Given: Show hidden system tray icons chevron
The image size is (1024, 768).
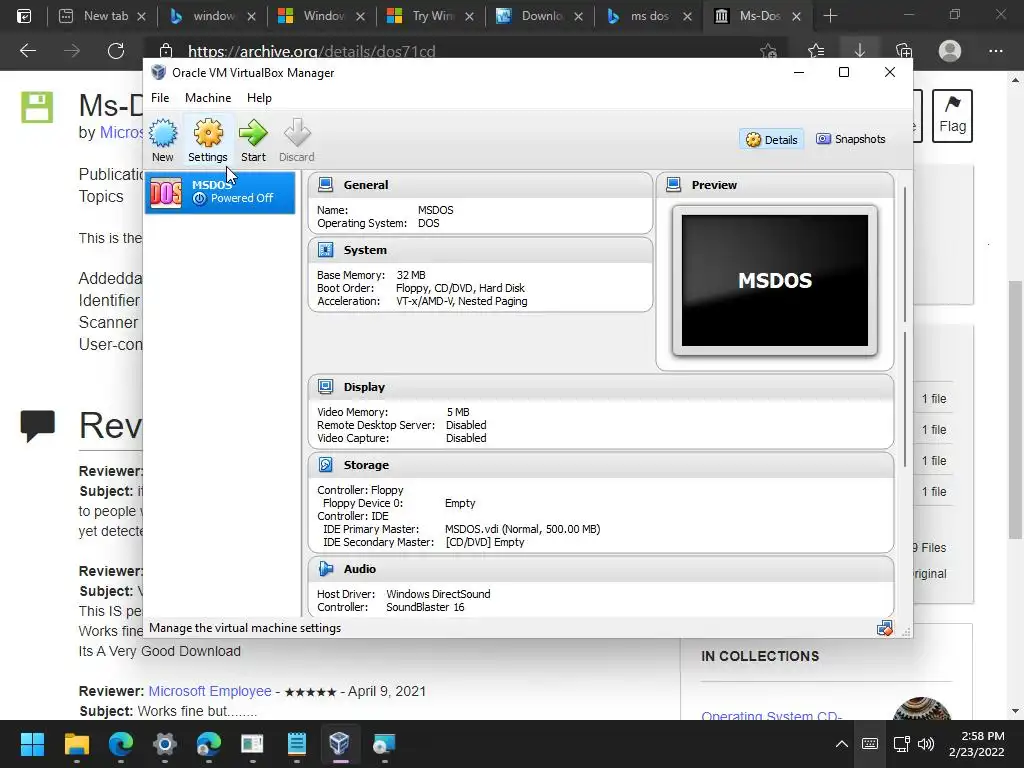Looking at the screenshot, I should 842,744.
